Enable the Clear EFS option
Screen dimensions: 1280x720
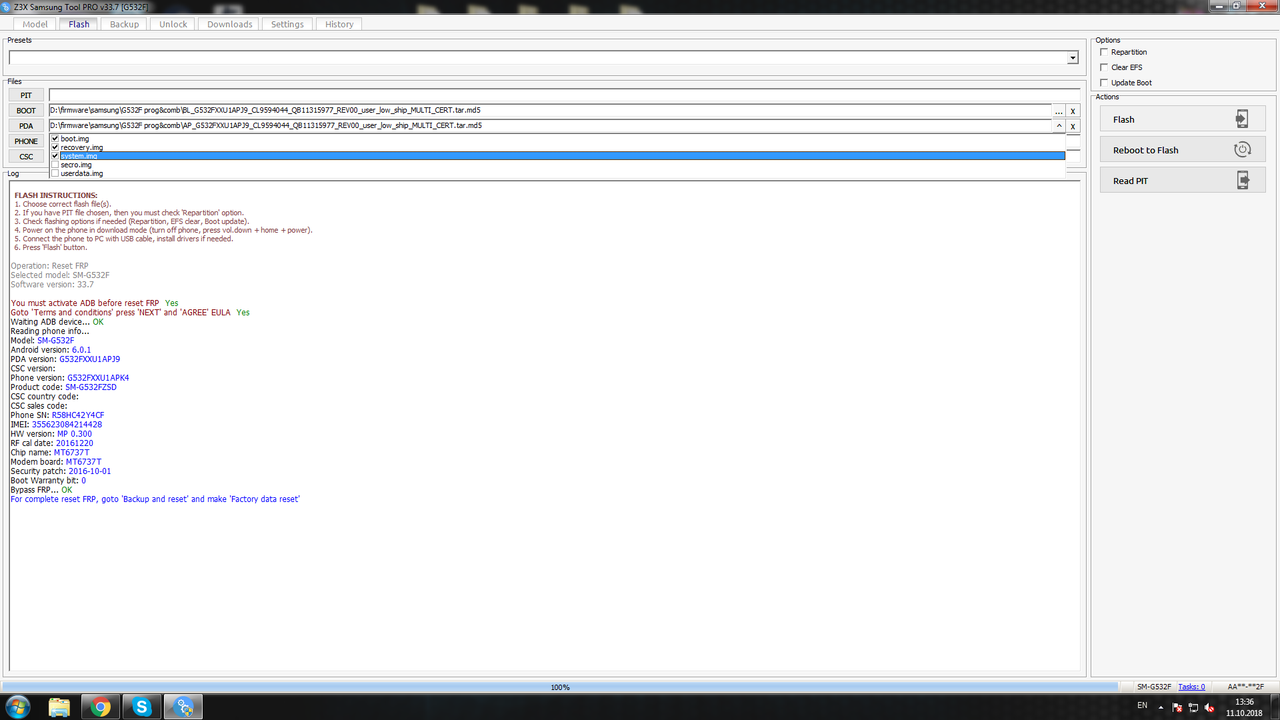(1104, 67)
